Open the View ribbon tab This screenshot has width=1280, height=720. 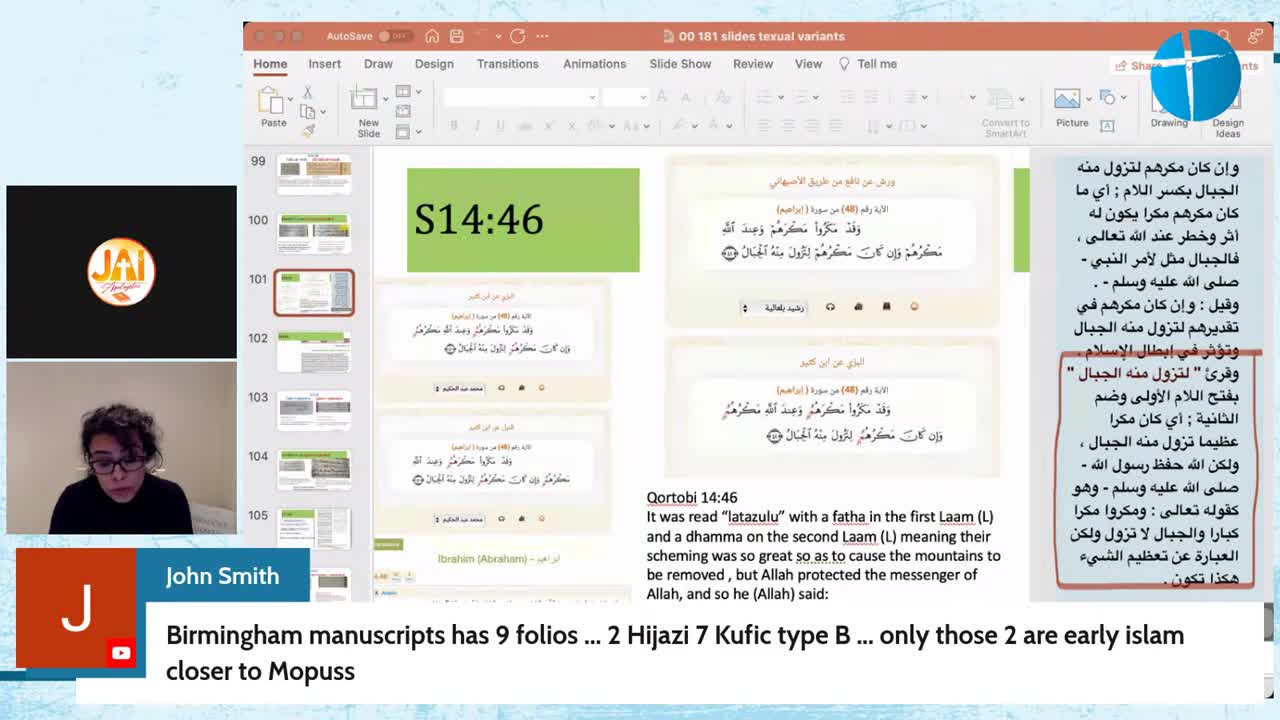tap(808, 64)
